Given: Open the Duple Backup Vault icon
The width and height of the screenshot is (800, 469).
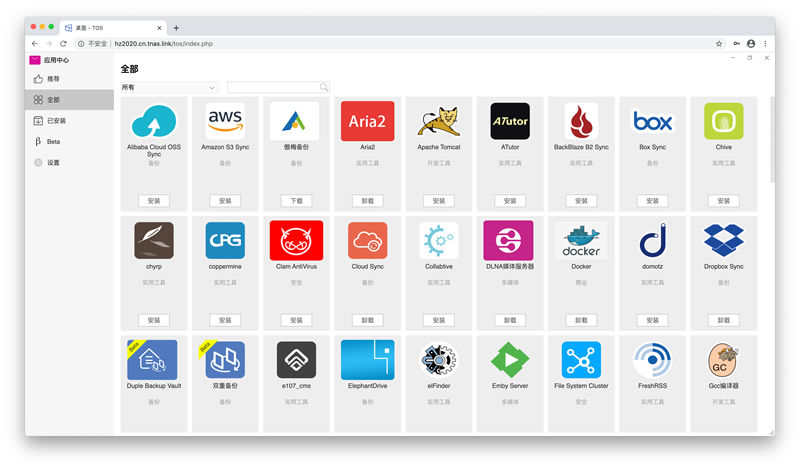Looking at the screenshot, I should tap(152, 360).
